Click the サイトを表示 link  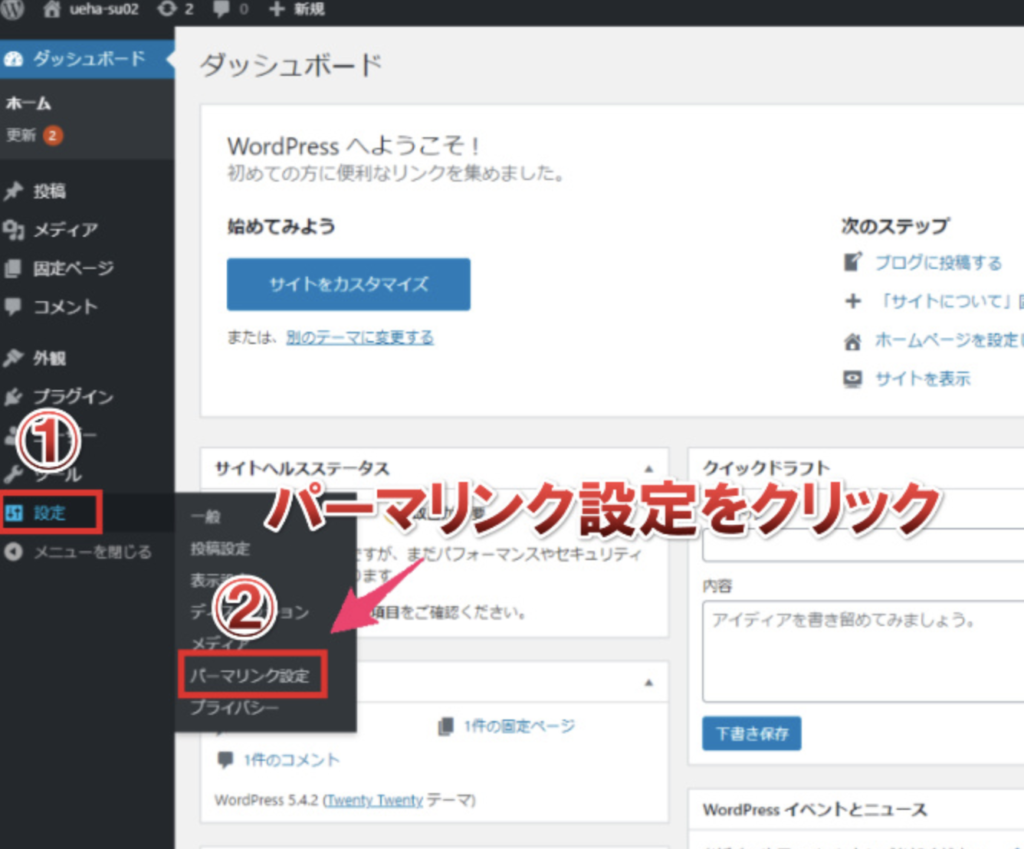coord(923,378)
